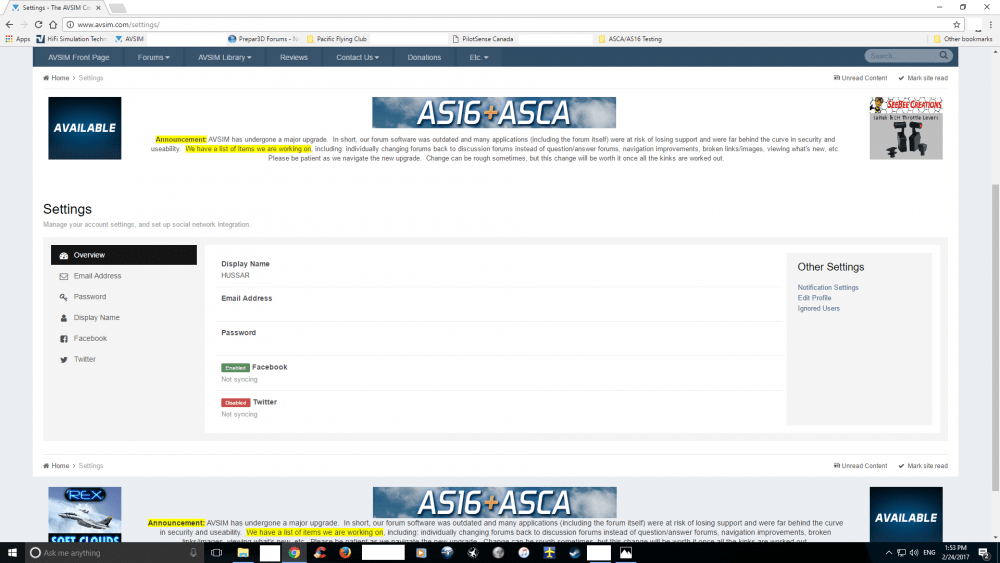Click the Edit Profile link

point(814,298)
